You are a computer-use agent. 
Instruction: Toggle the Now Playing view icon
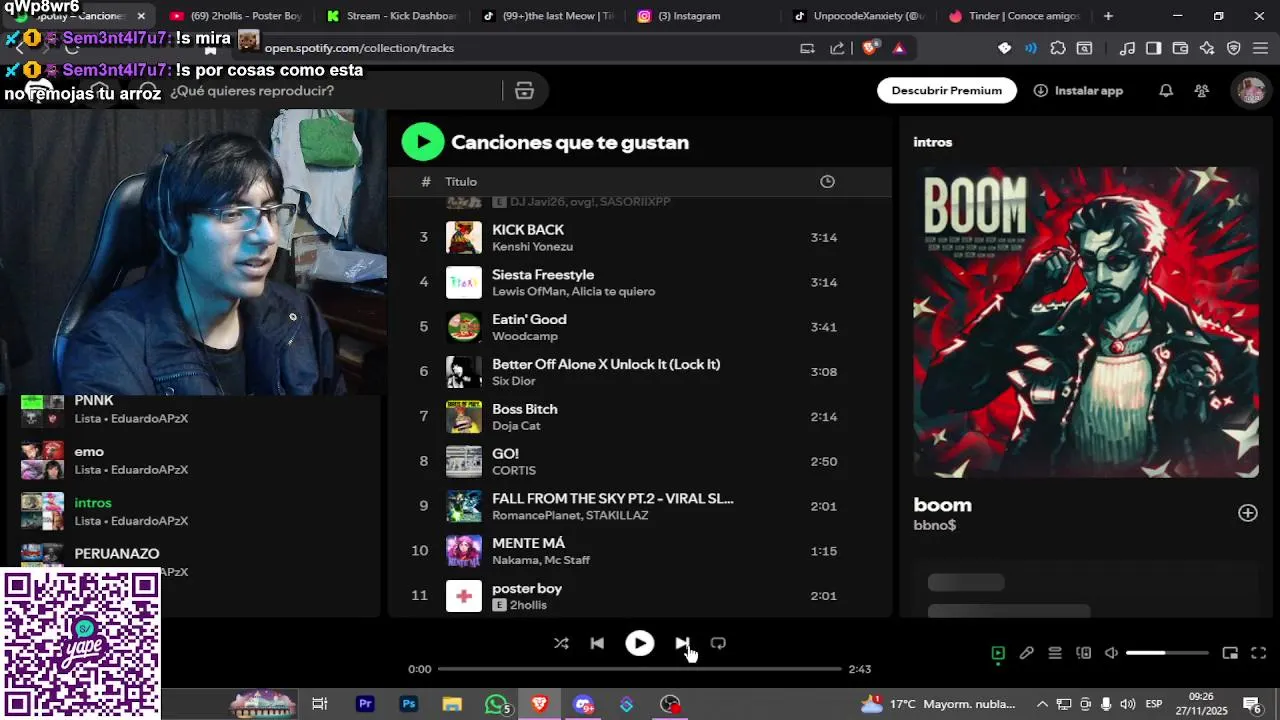998,653
